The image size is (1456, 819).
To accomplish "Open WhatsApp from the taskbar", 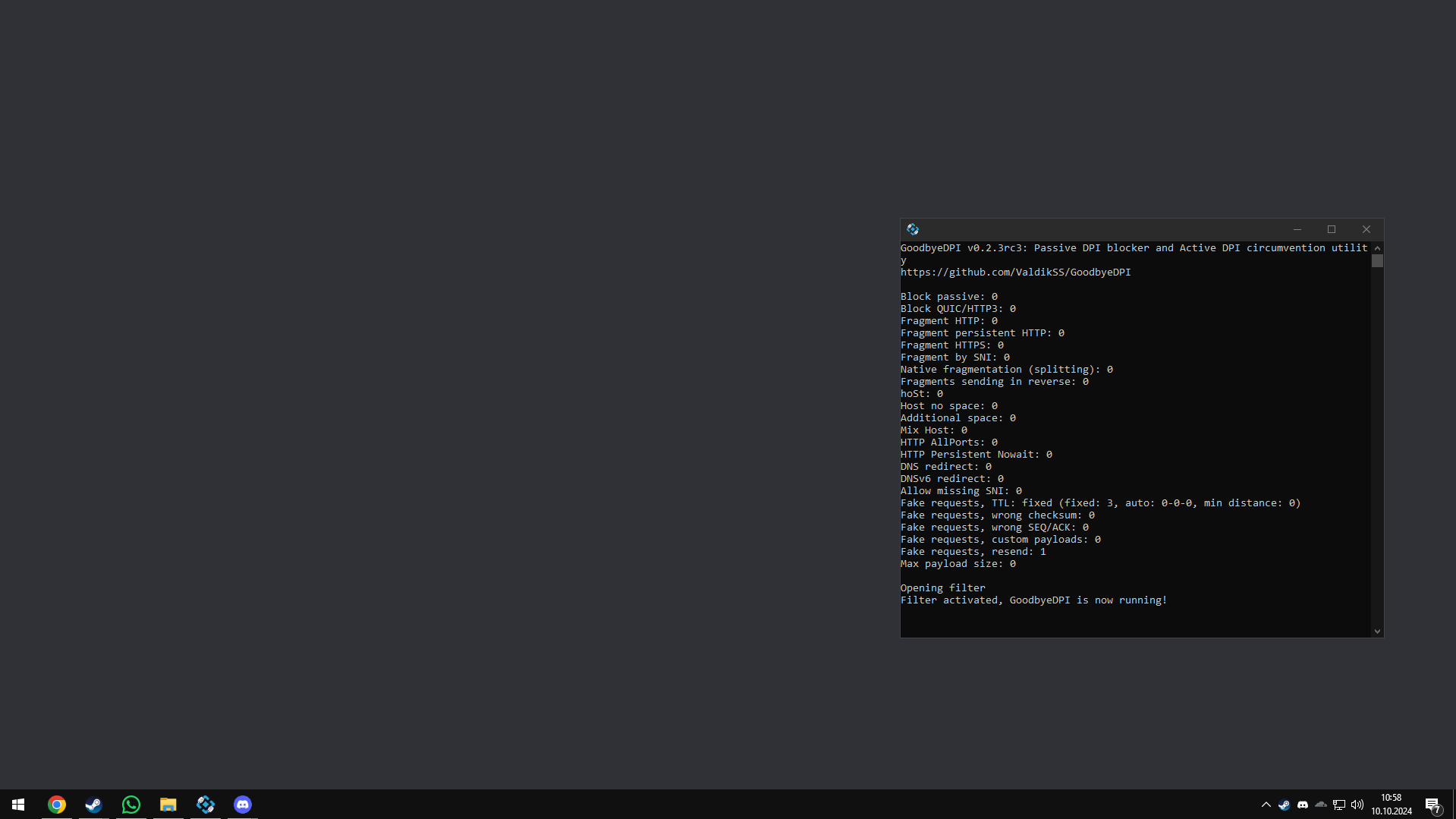I will coord(131,805).
